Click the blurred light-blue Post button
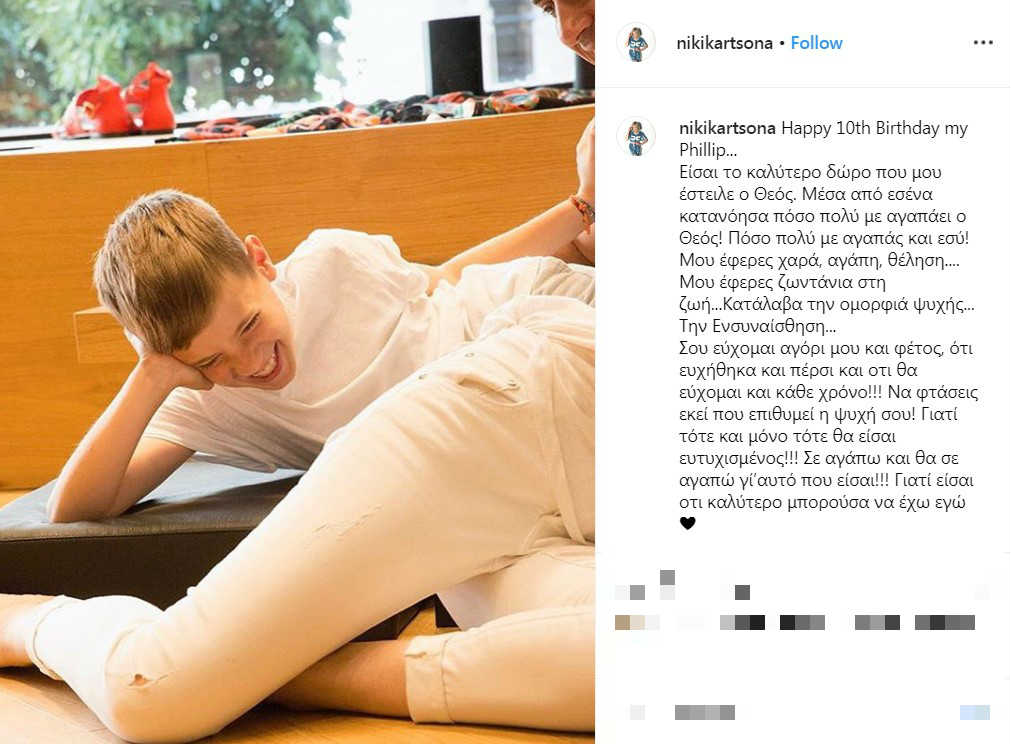 pyautogui.click(x=974, y=712)
